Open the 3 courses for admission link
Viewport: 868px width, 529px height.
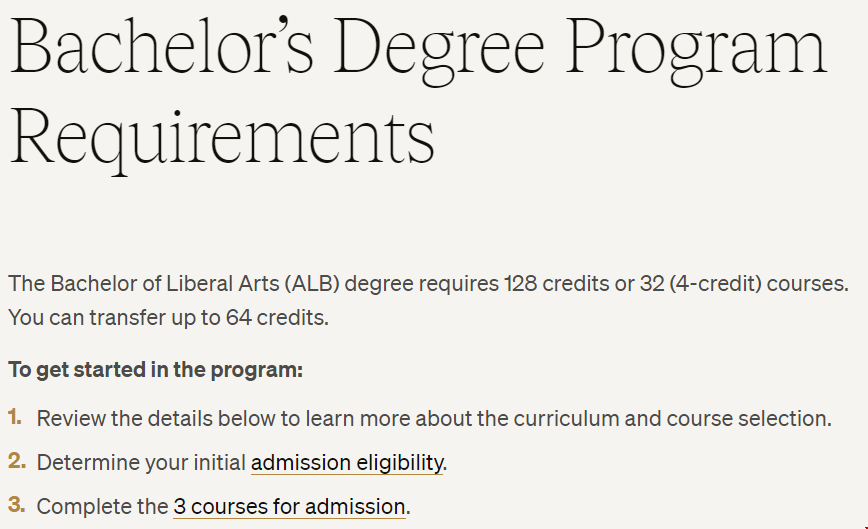(290, 507)
